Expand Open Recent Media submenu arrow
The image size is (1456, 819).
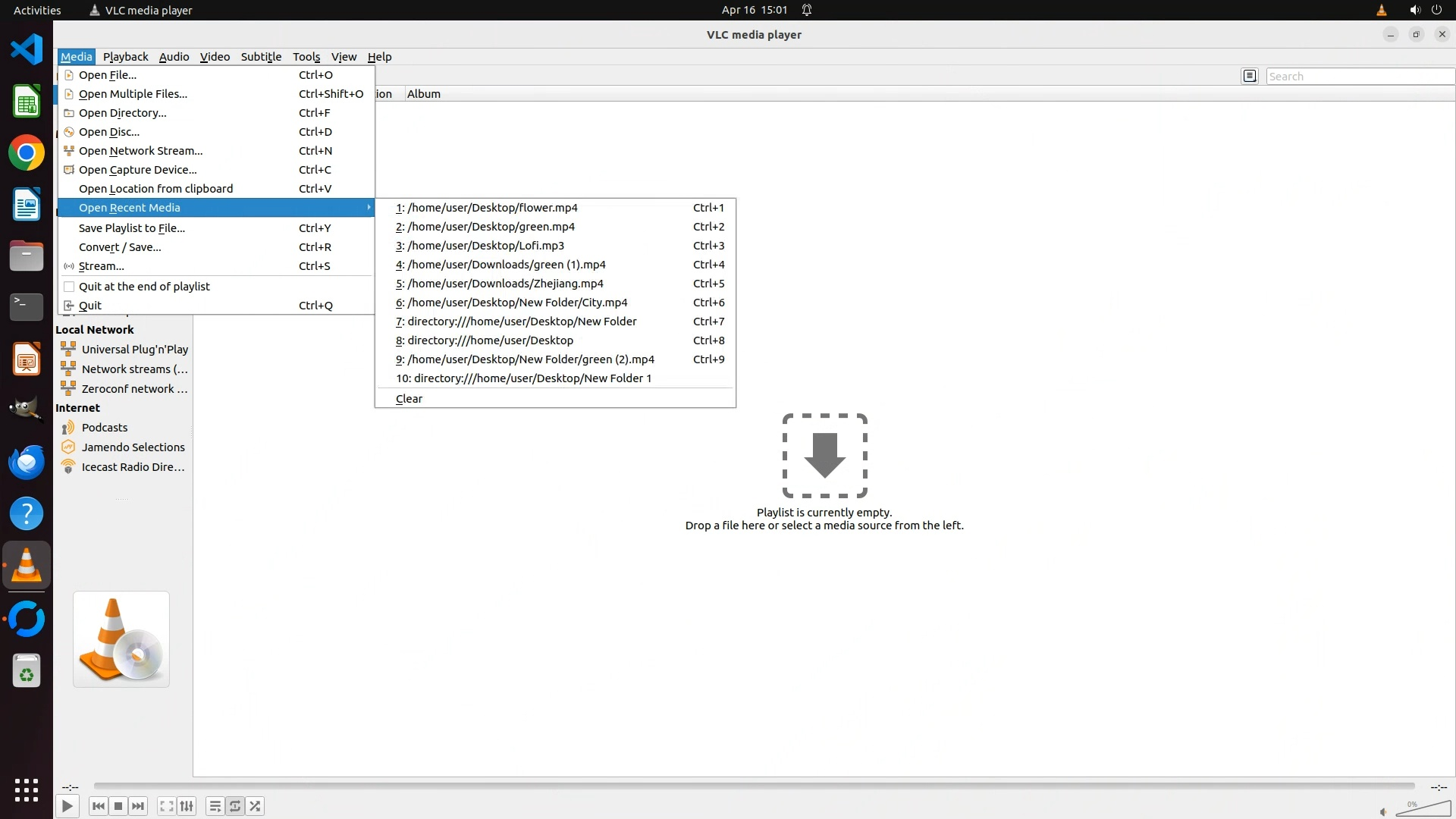(369, 208)
